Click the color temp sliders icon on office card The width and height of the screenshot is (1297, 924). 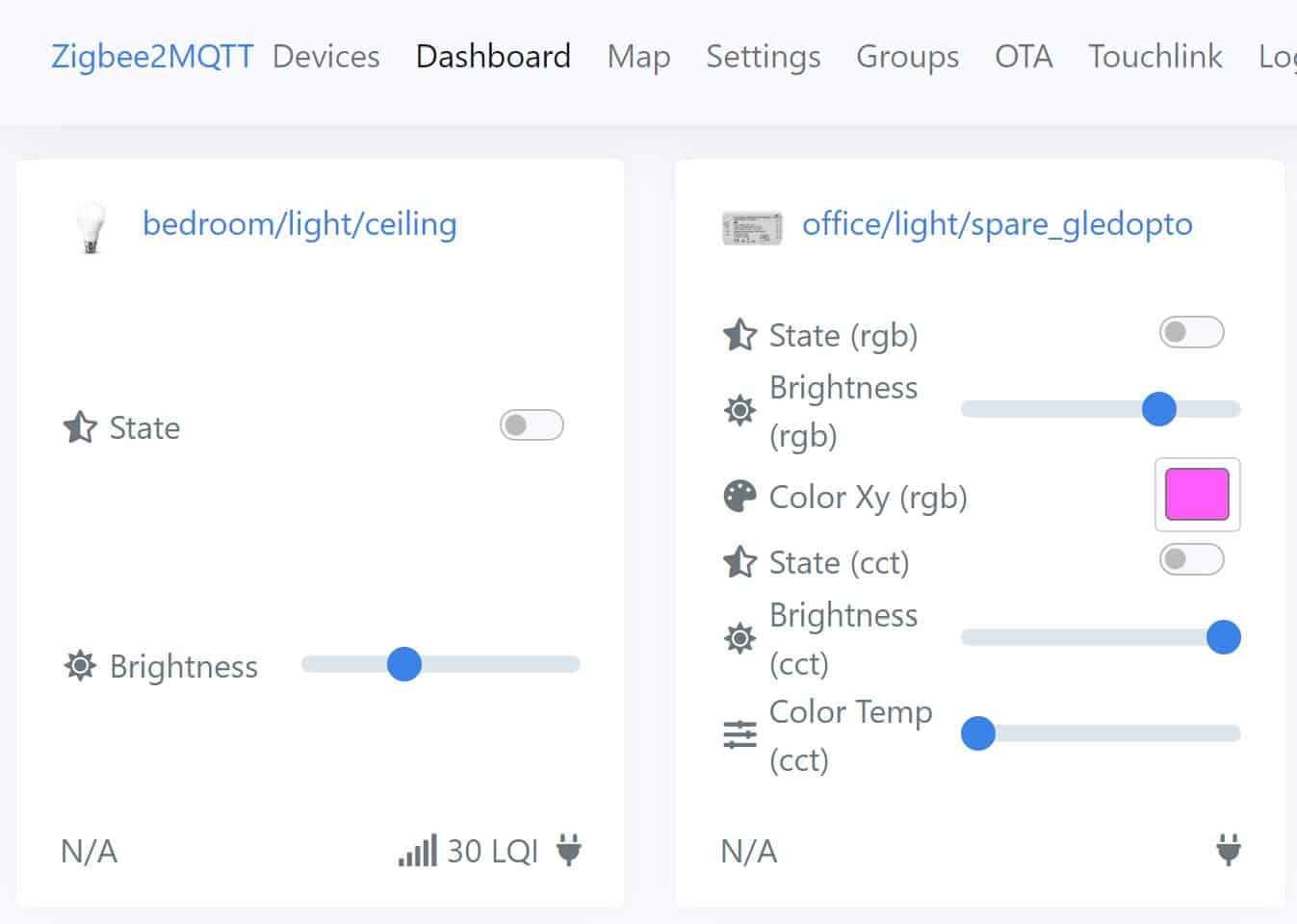point(739,734)
